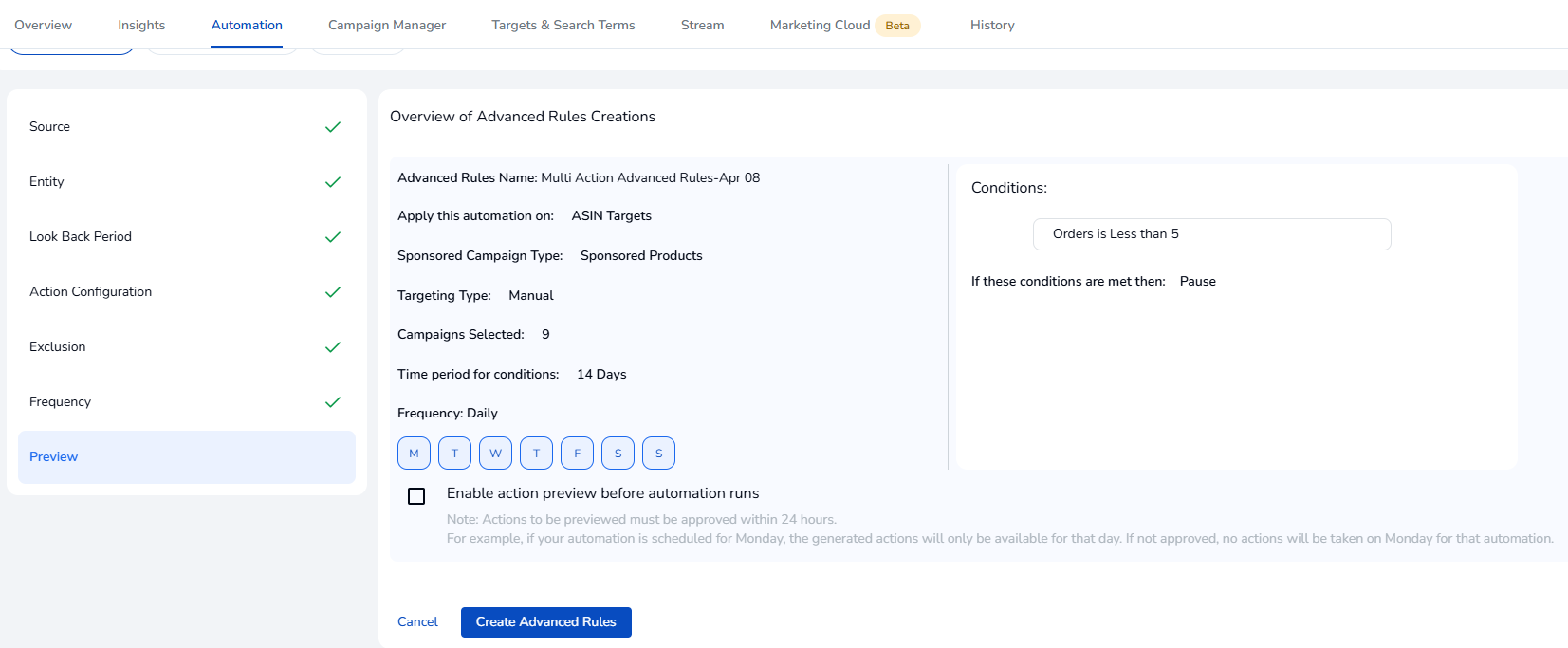This screenshot has height=648, width=1568.
Task: Switch to the Campaign Manager tab
Action: [387, 26]
